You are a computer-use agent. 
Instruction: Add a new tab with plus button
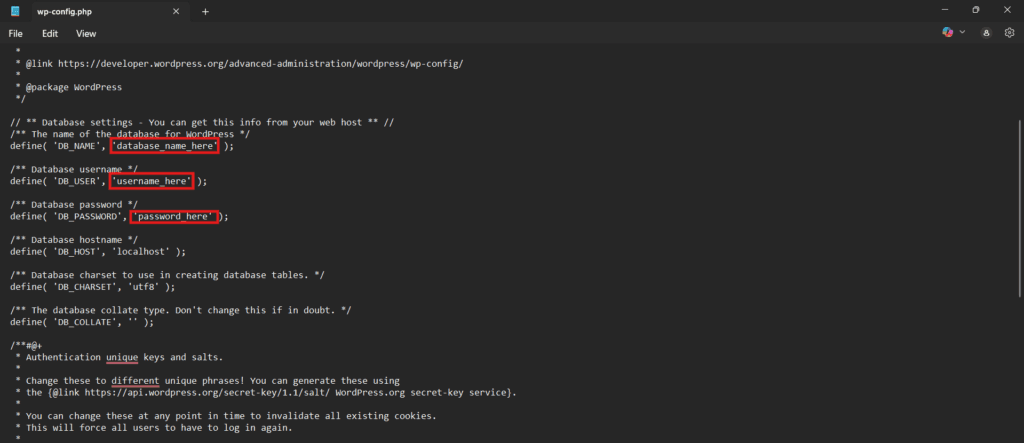pyautogui.click(x=205, y=12)
